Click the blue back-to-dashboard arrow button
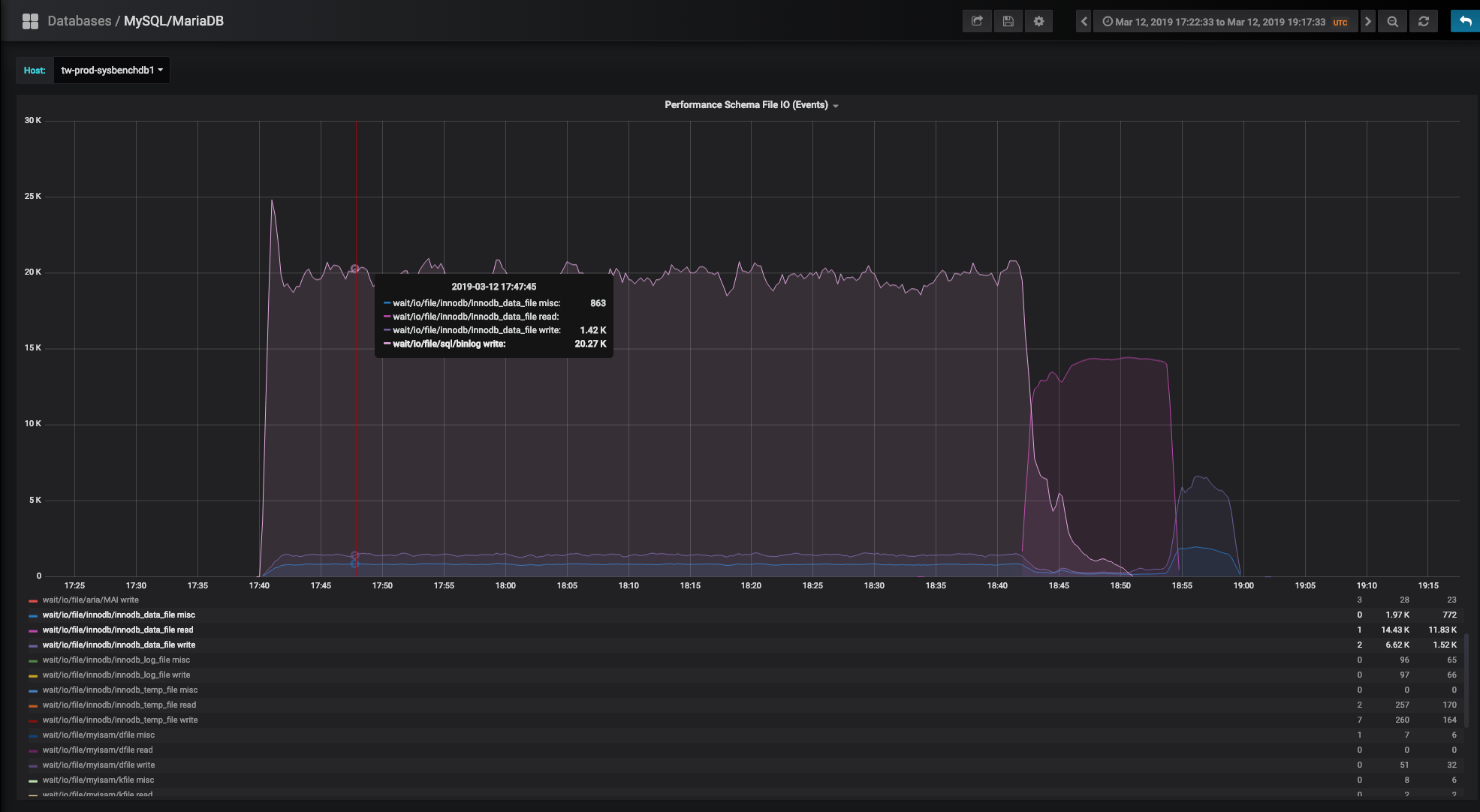This screenshot has height=812, width=1480. click(x=1465, y=21)
